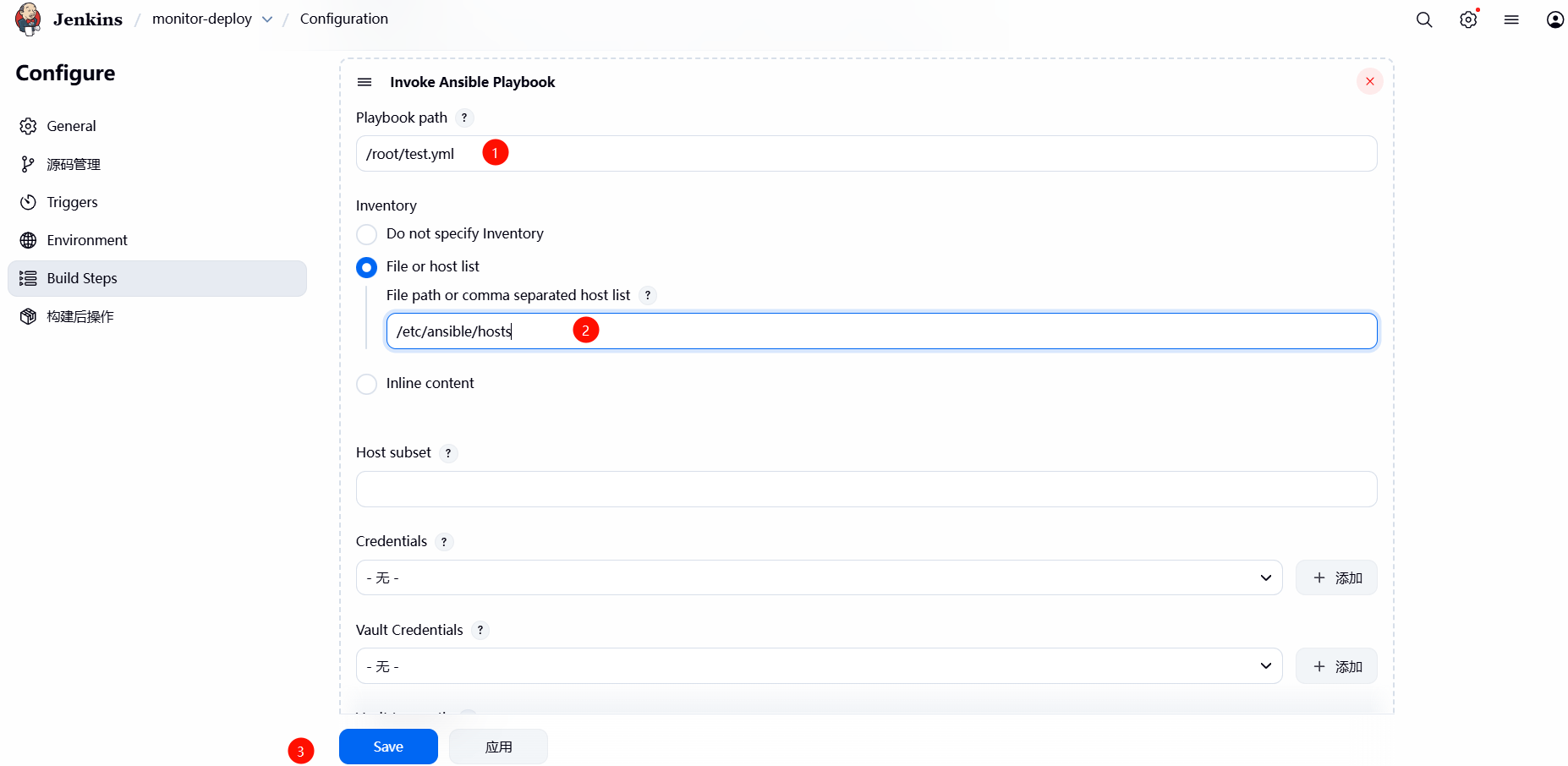
Task: Click help icon beside Vault Credentials
Action: (480, 631)
